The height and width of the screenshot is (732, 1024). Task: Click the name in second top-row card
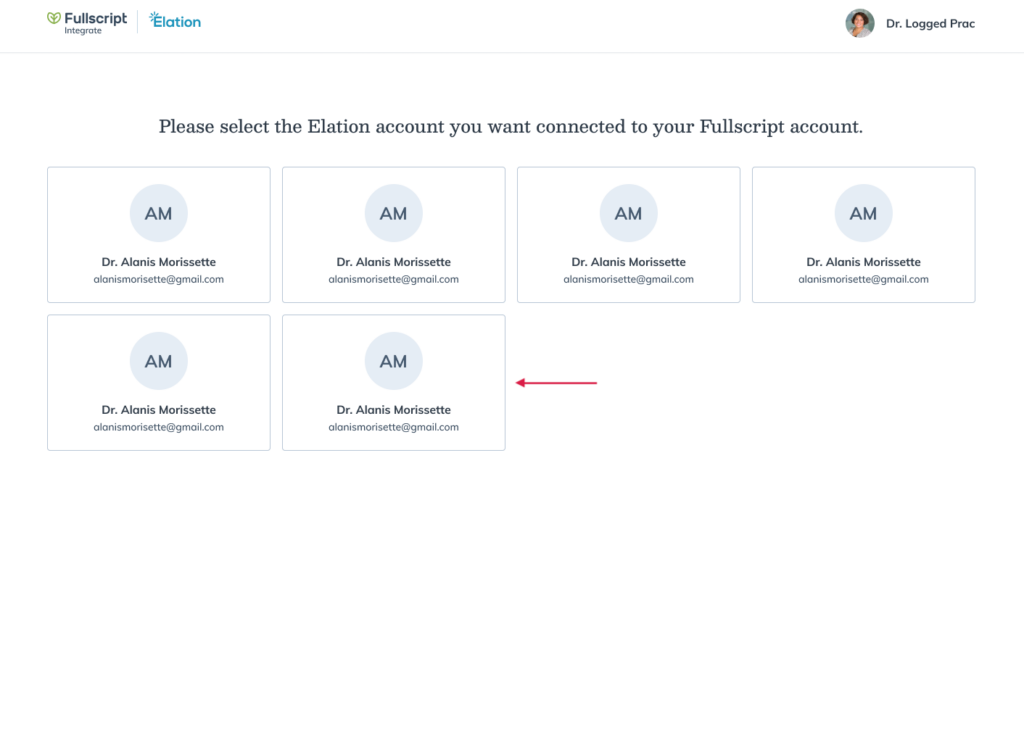tap(394, 262)
